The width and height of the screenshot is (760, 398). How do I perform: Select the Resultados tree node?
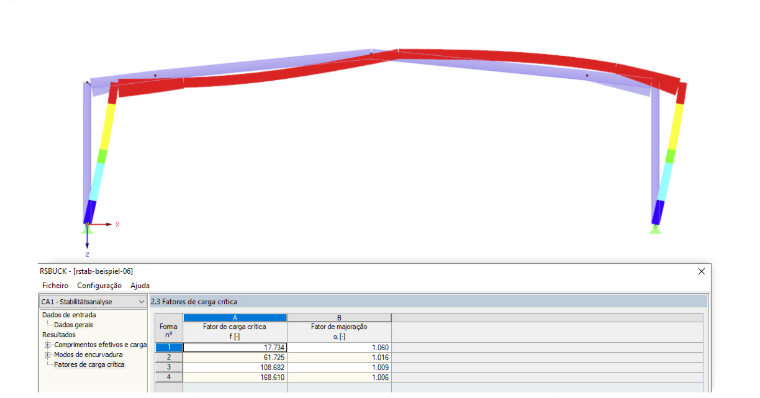coord(59,334)
